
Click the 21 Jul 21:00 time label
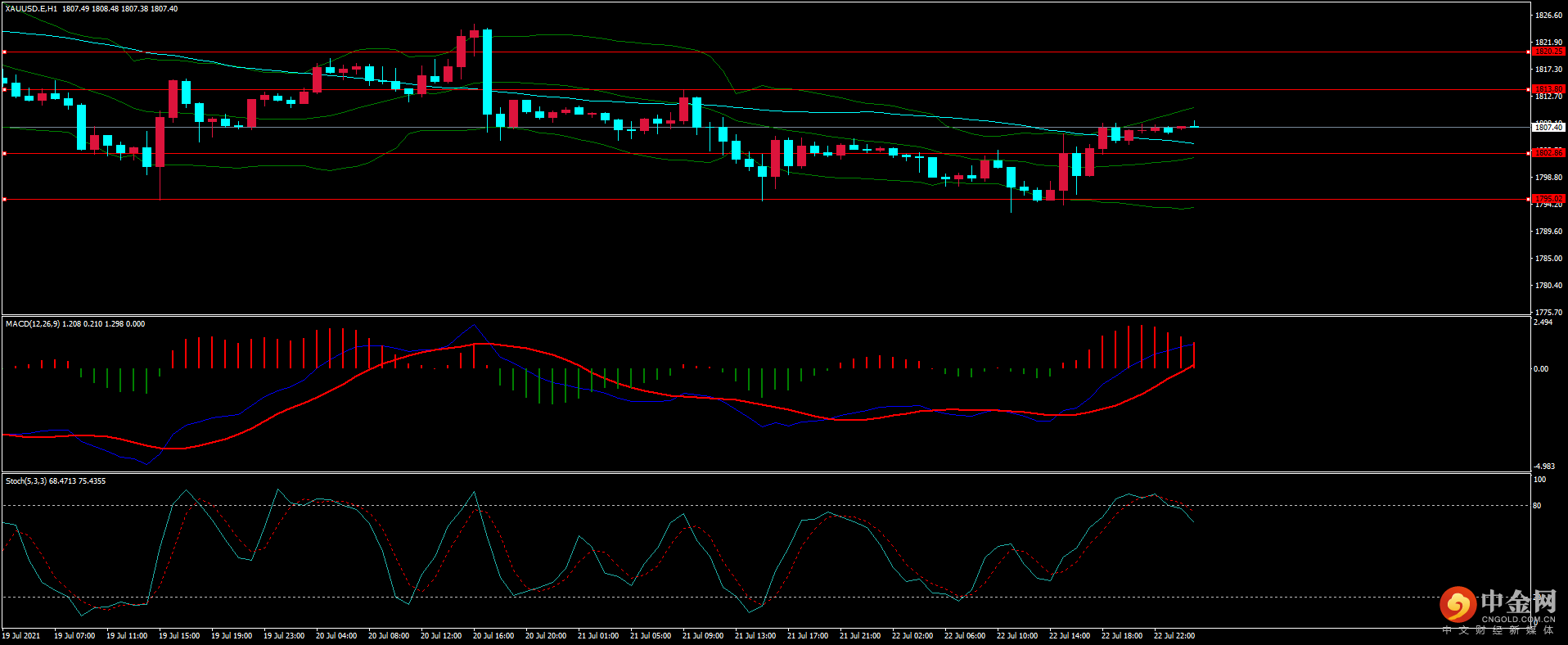[860, 636]
